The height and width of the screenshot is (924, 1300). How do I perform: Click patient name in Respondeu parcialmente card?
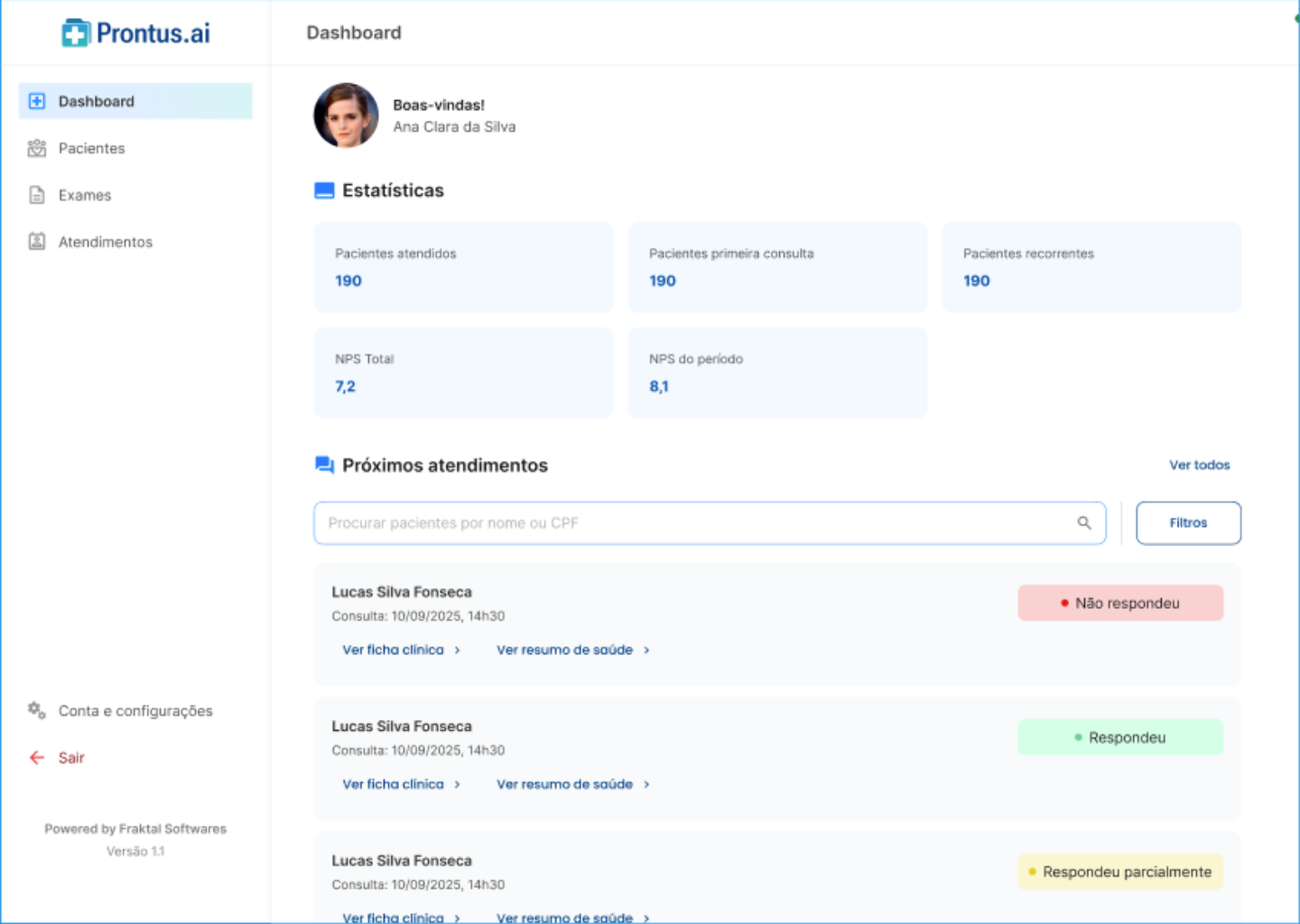point(402,861)
